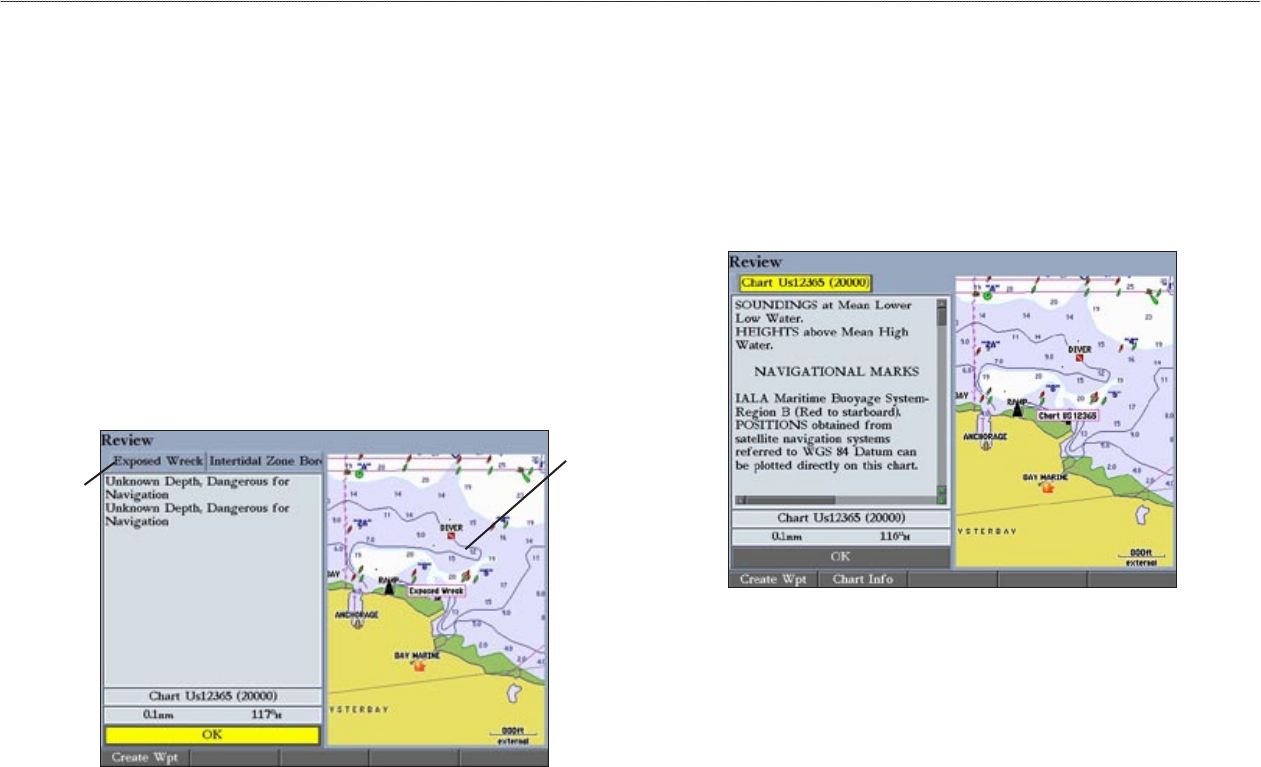
Task: Click the NAVIGATIONAL MARKS heading
Action: click(x=836, y=371)
